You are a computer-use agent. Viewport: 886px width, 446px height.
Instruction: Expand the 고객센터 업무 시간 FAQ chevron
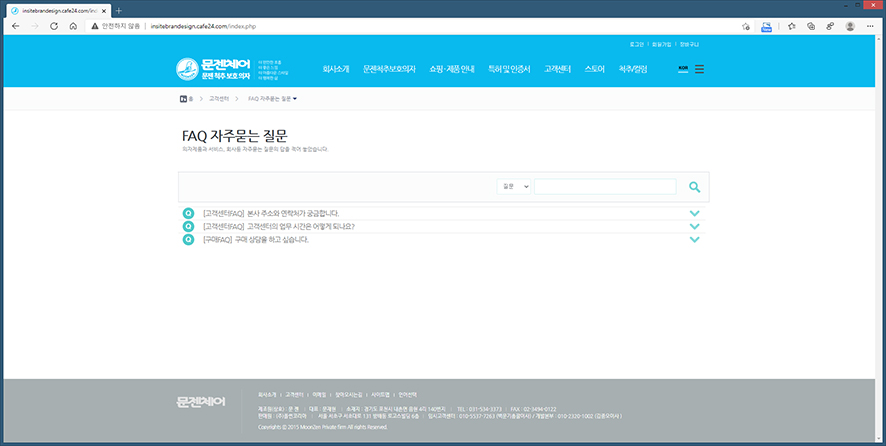[695, 226]
